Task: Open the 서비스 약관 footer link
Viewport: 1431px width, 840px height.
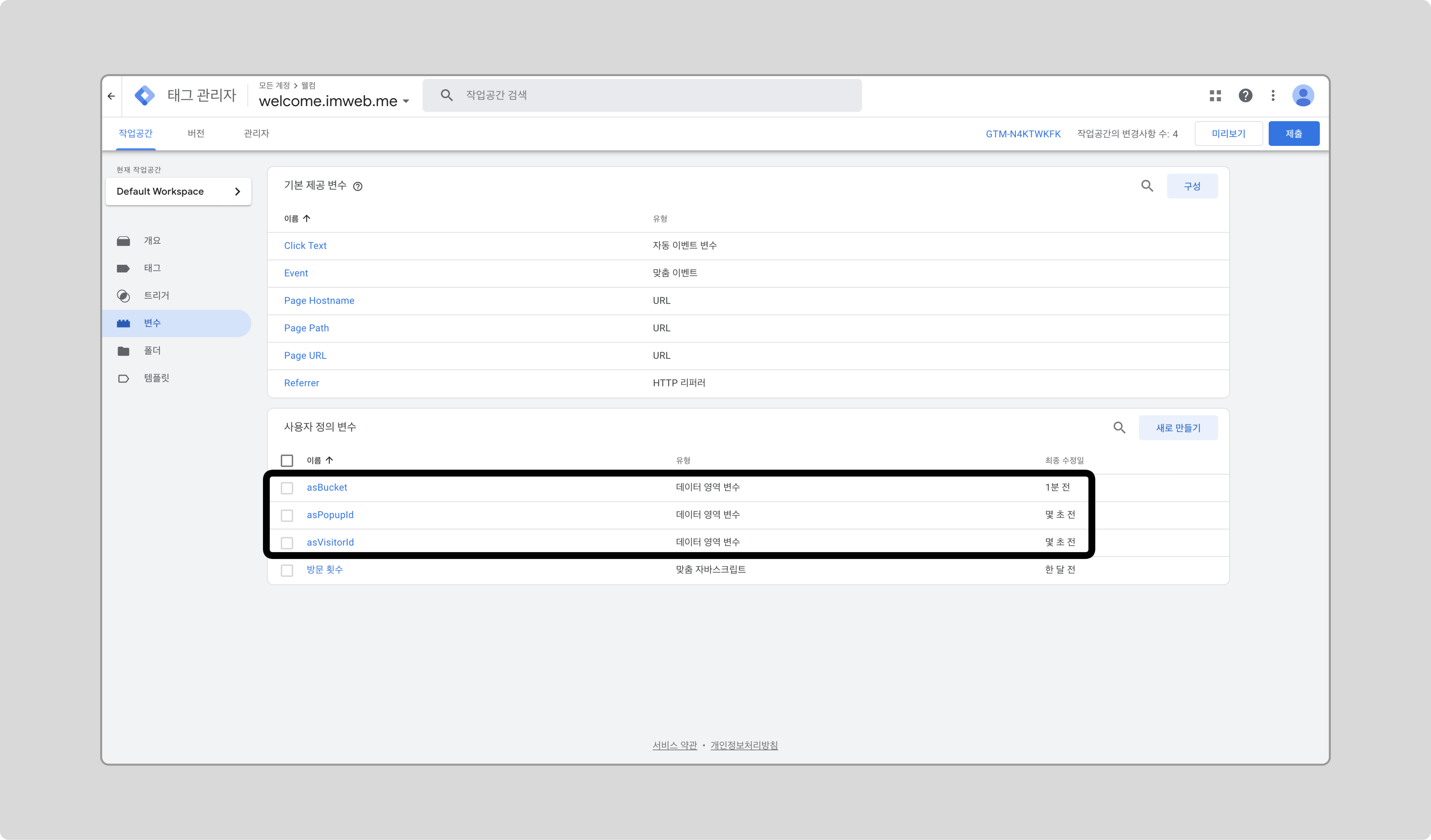Action: 675,746
